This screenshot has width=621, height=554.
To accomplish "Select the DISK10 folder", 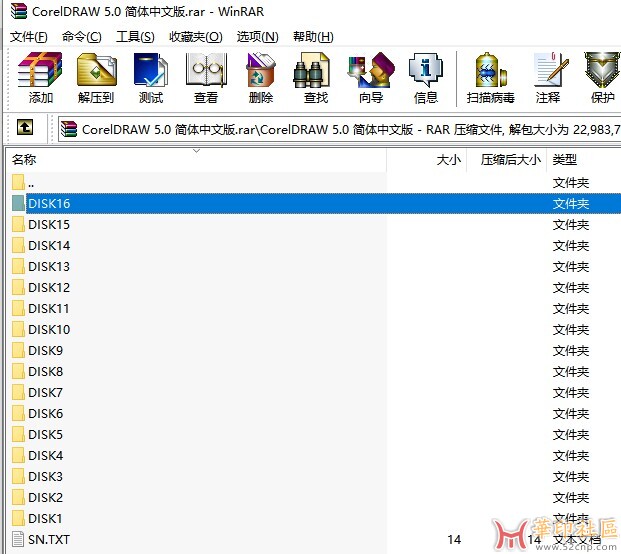I will [49, 329].
